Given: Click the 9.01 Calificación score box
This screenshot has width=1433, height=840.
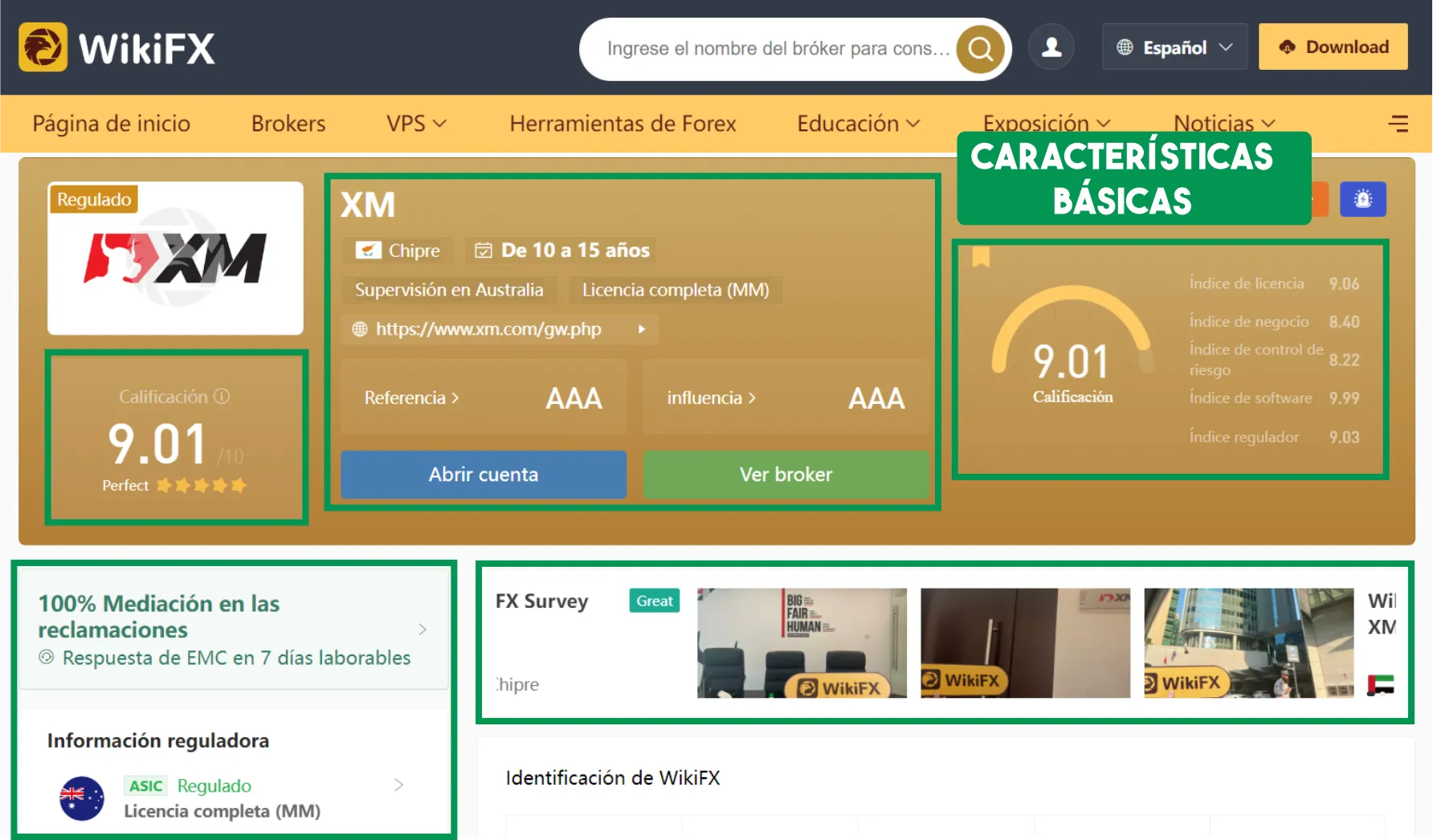Looking at the screenshot, I should point(176,438).
